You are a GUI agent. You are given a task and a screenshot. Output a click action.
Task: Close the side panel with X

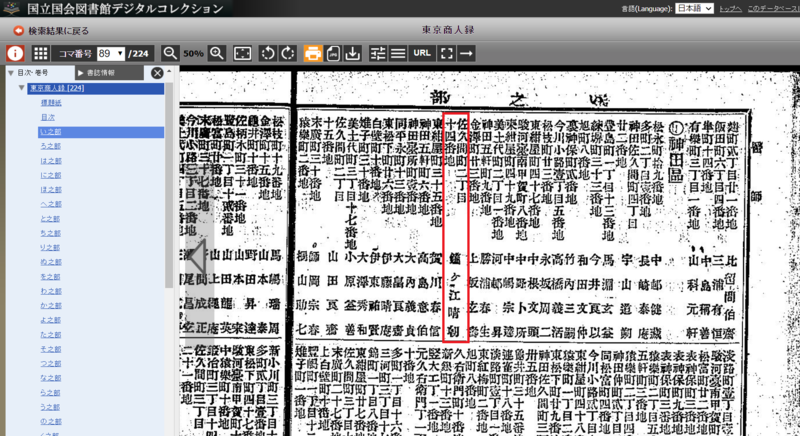[x=157, y=73]
